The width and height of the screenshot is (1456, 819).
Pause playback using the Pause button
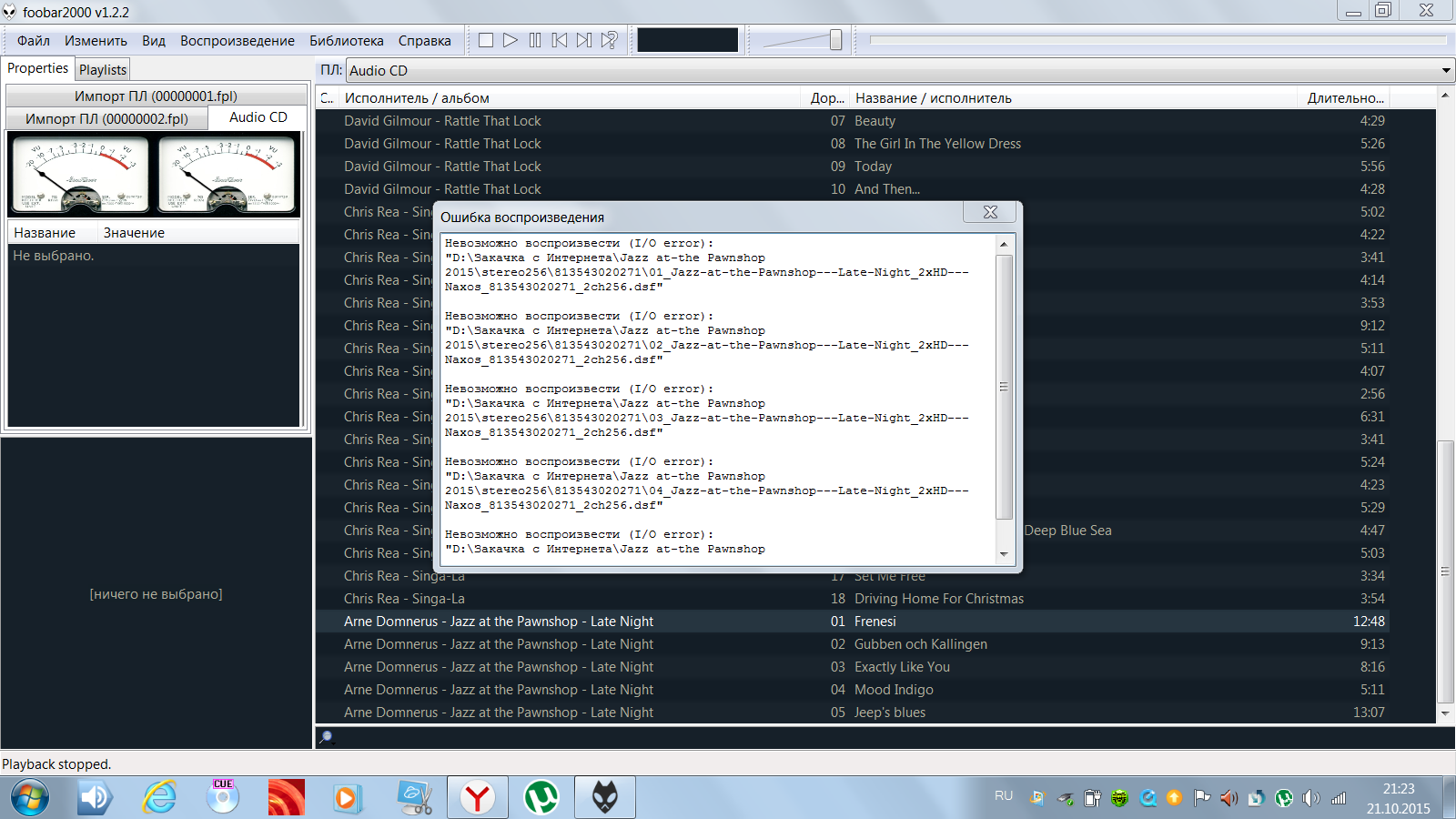point(535,40)
